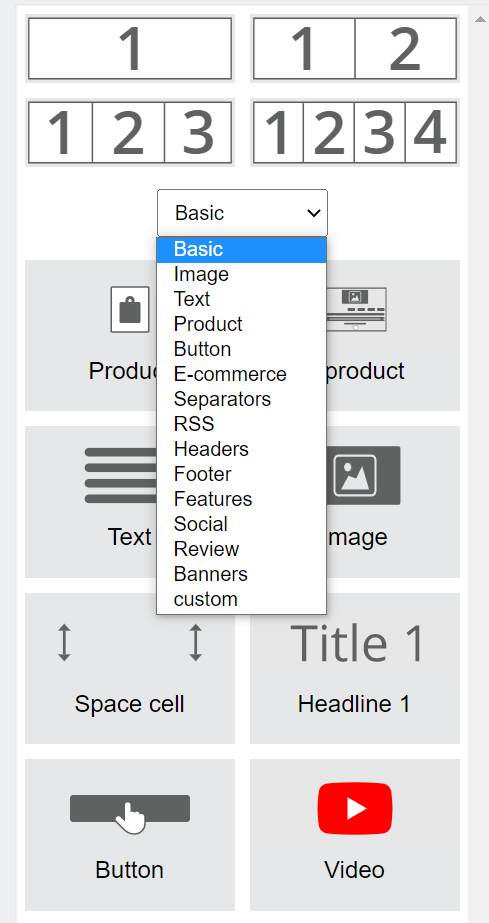Pick the three-column layout block
489x923 pixels.
click(129, 132)
